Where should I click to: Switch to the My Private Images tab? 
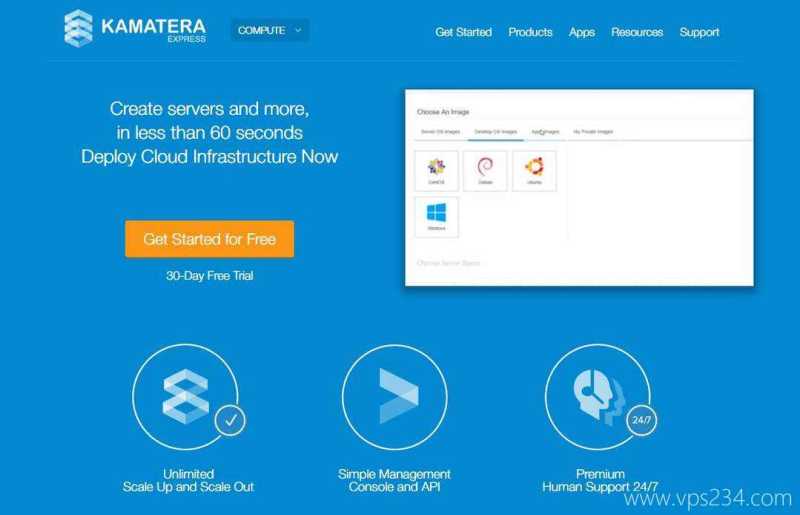coord(593,132)
